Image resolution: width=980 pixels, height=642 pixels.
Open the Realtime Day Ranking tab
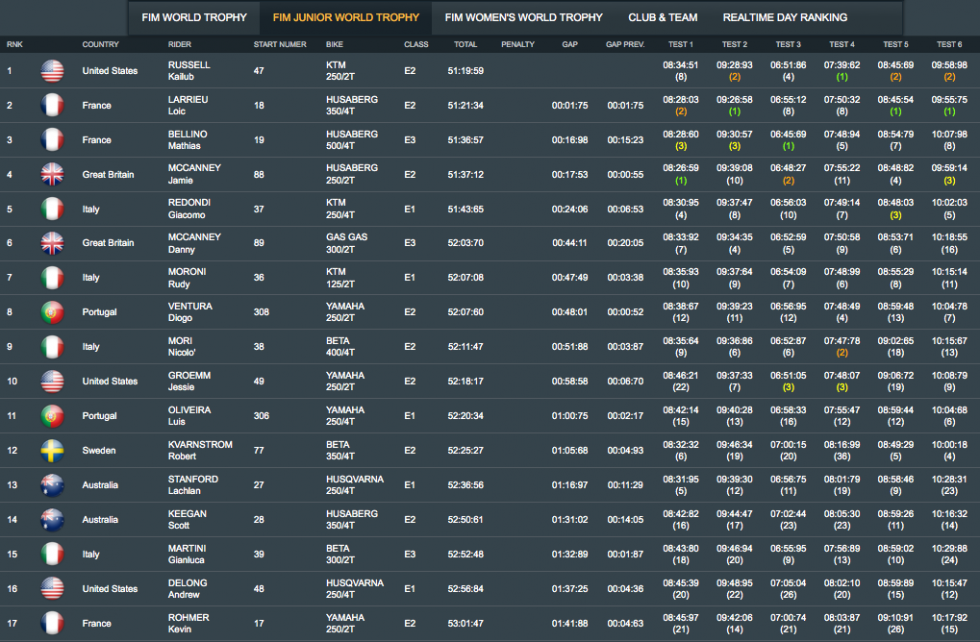point(784,18)
